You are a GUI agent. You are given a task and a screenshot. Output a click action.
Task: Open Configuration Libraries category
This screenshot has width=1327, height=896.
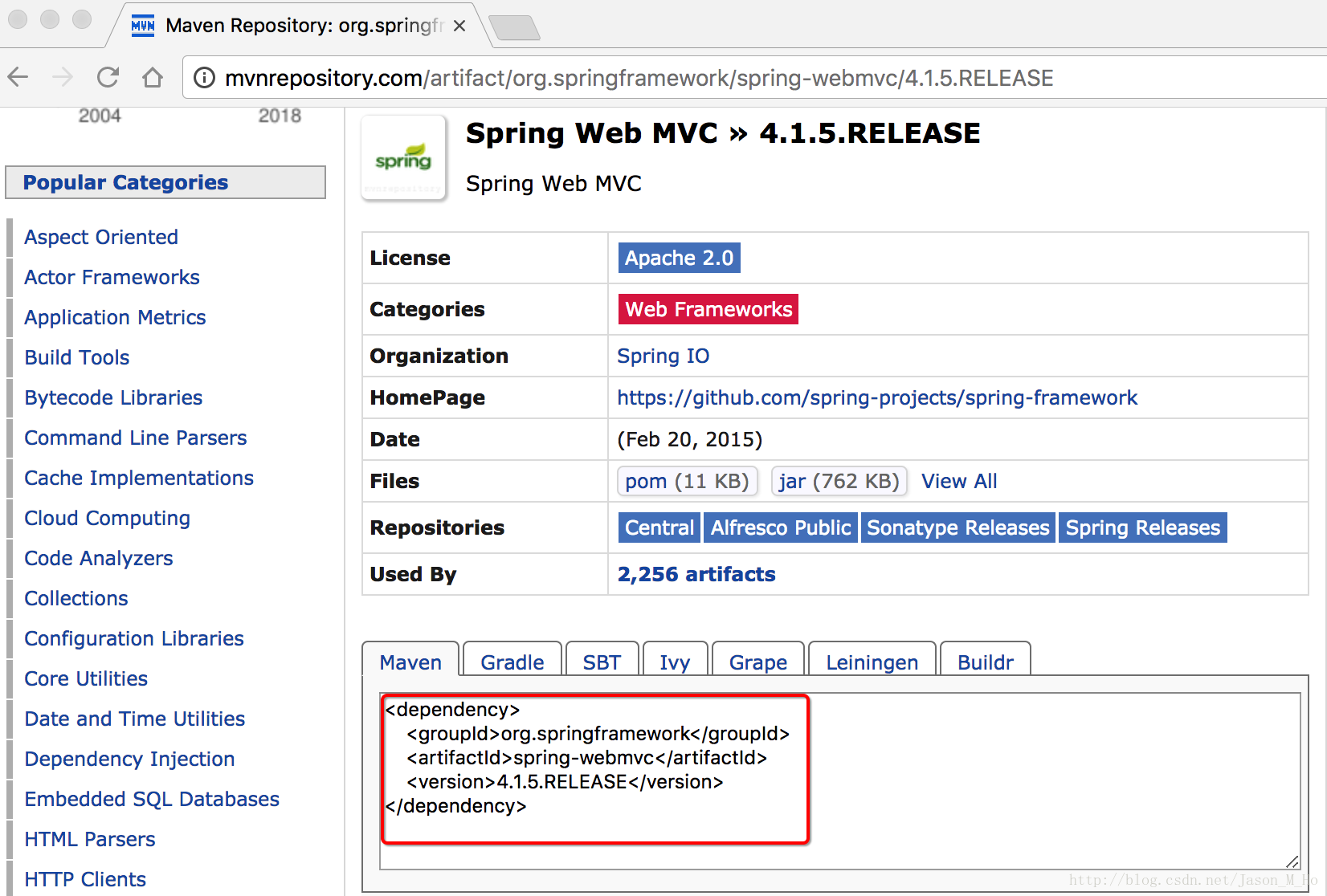pos(134,638)
